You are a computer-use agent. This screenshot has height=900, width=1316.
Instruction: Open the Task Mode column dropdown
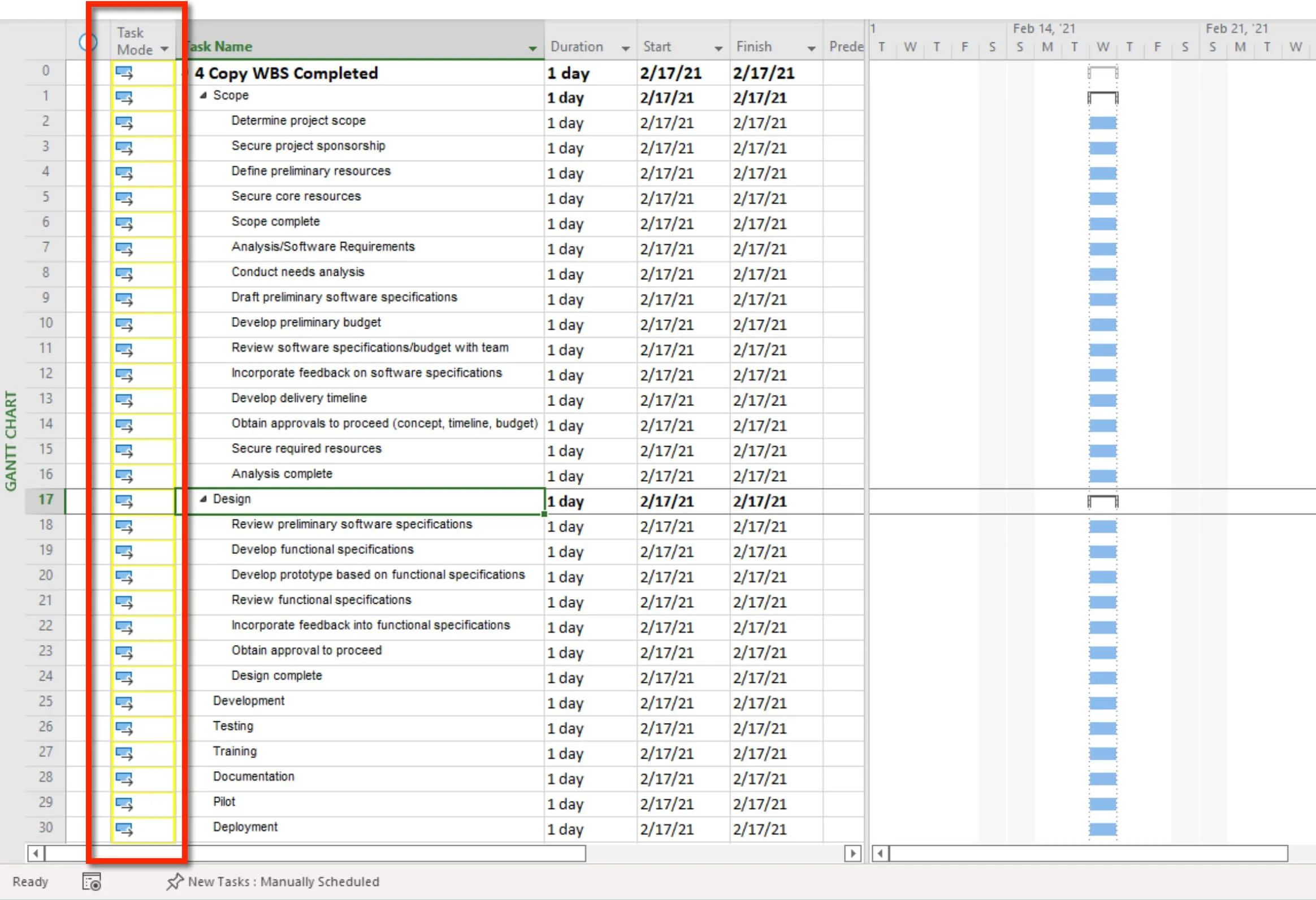(x=164, y=49)
